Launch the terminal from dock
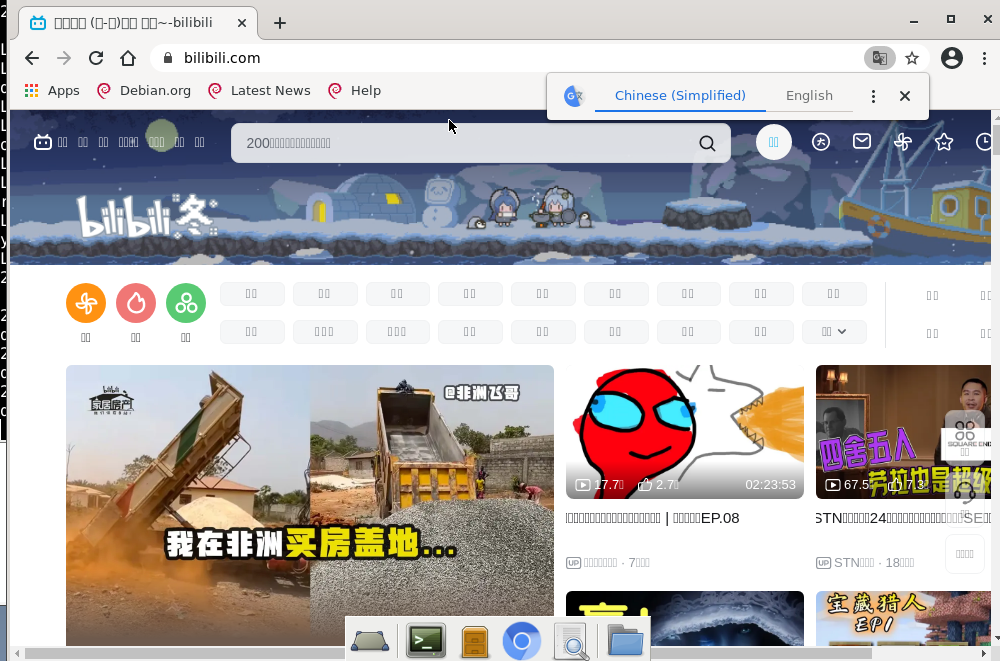The width and height of the screenshot is (1000, 661). 426,640
